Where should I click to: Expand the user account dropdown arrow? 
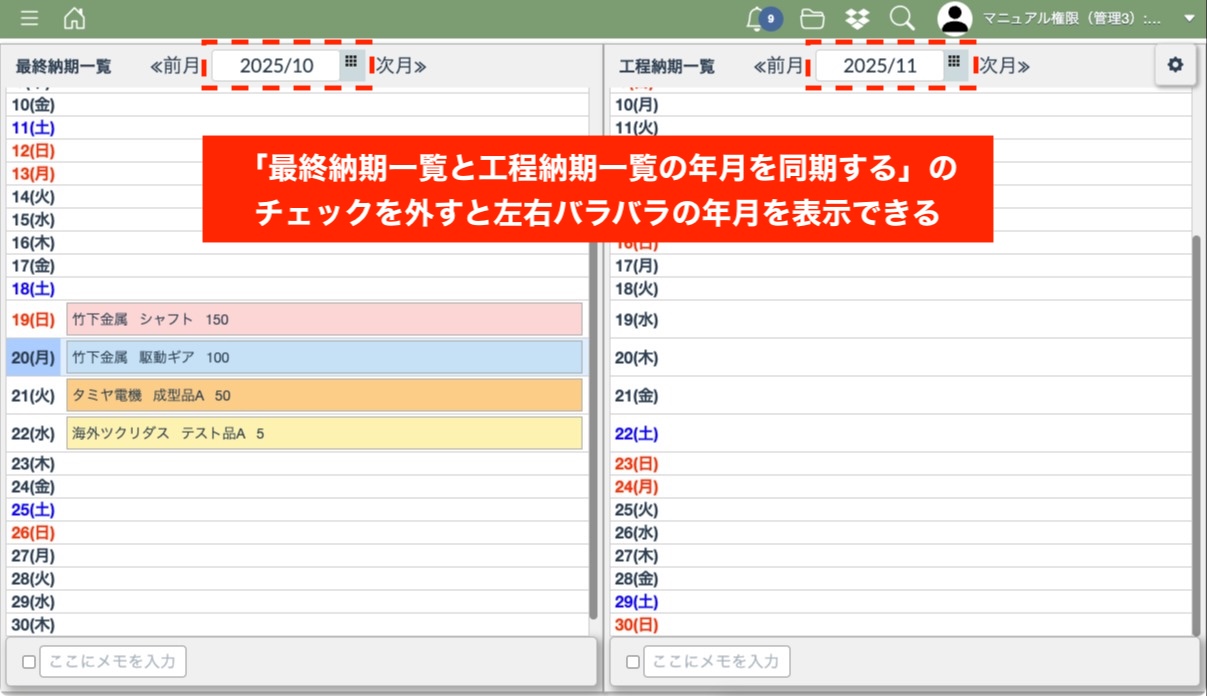coord(1188,18)
